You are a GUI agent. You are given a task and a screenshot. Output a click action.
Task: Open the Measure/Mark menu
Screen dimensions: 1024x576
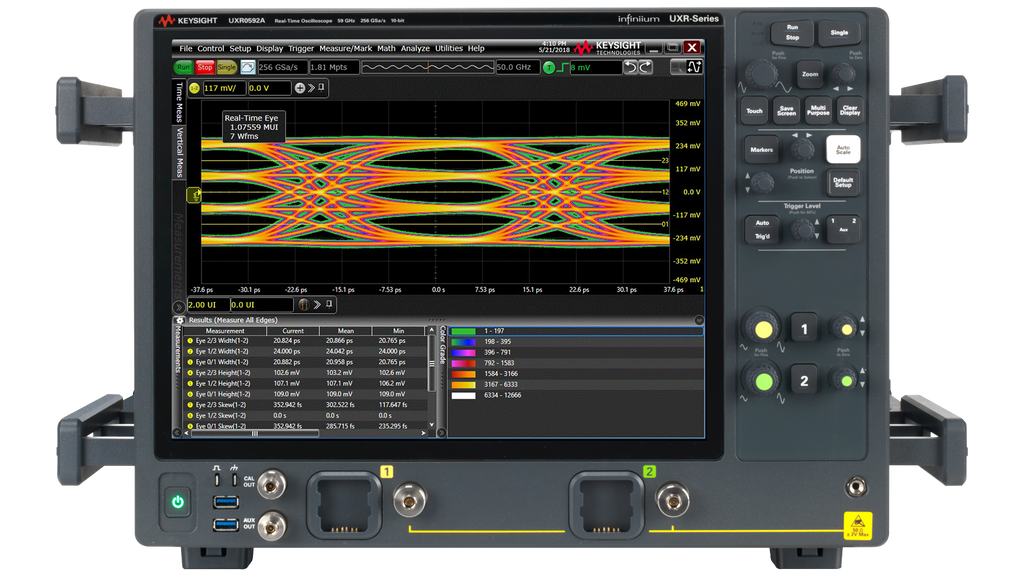tap(348, 48)
